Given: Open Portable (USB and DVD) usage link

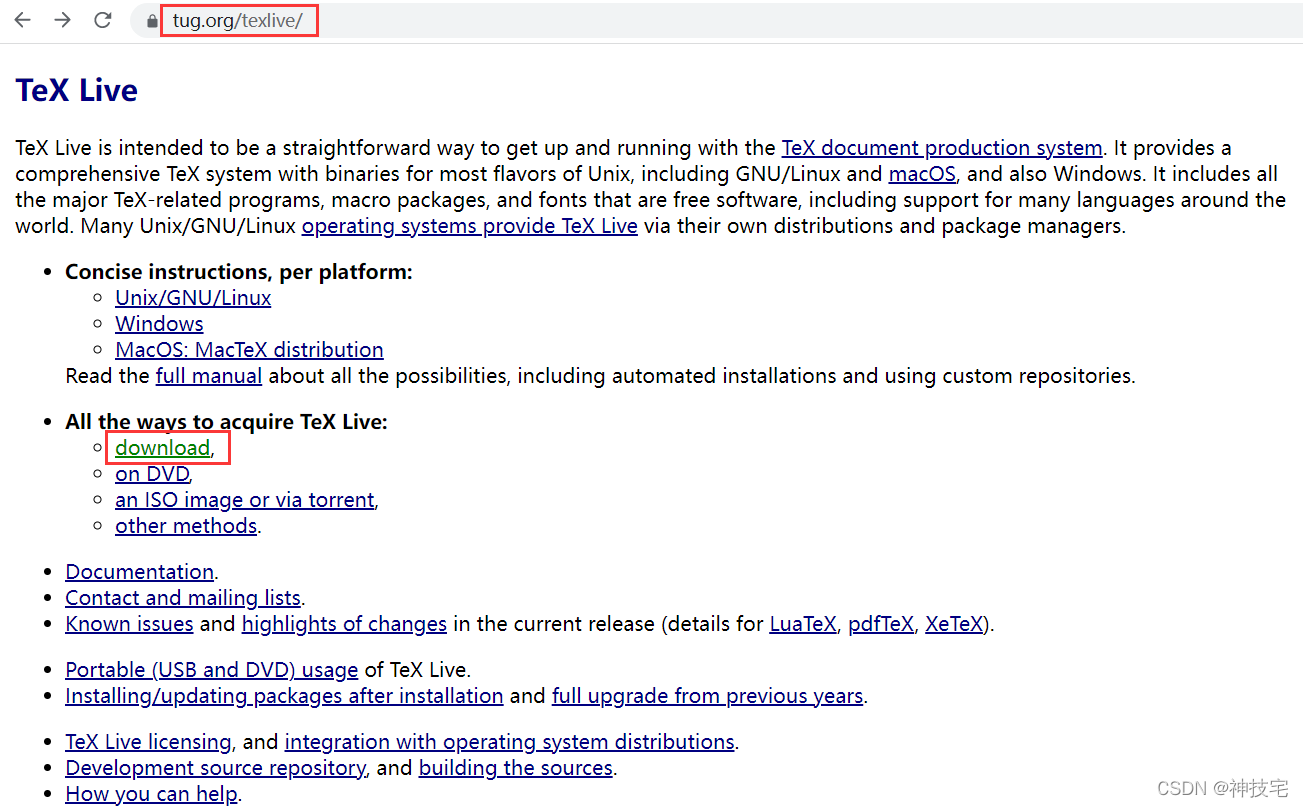Looking at the screenshot, I should 211,670.
